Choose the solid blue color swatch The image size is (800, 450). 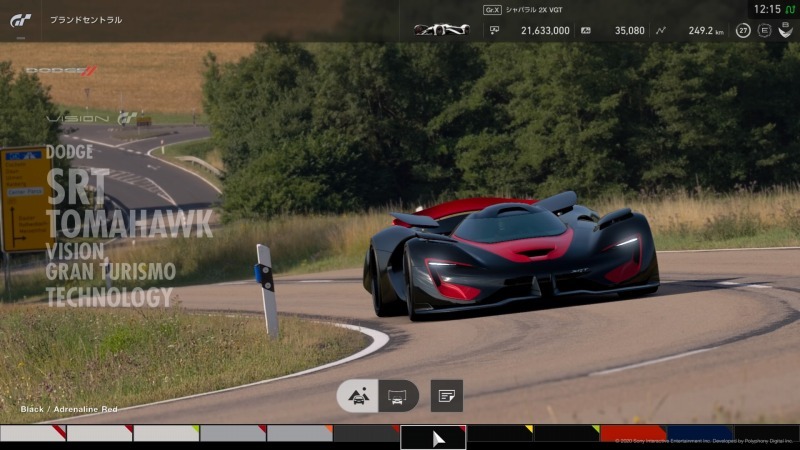point(700,433)
